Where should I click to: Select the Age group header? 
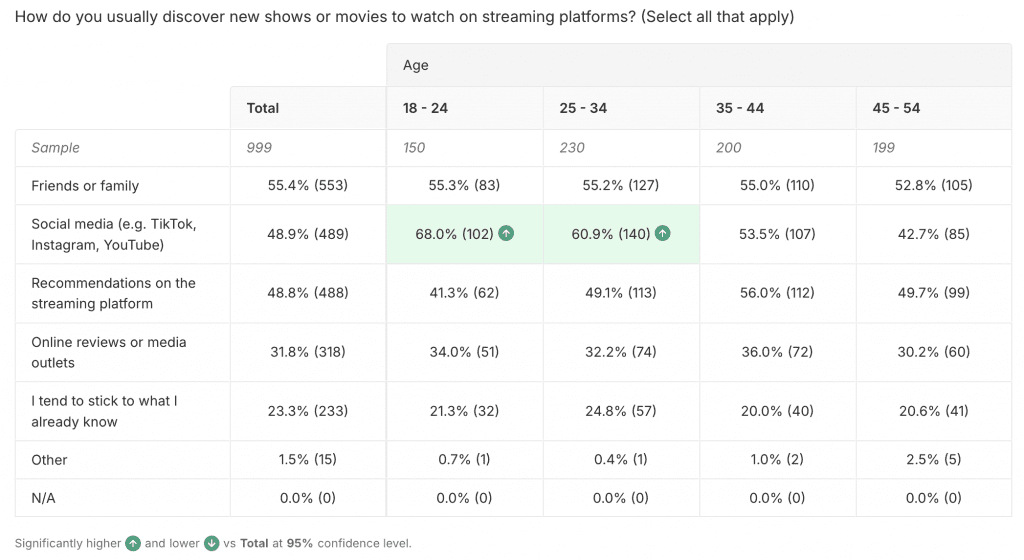(416, 65)
